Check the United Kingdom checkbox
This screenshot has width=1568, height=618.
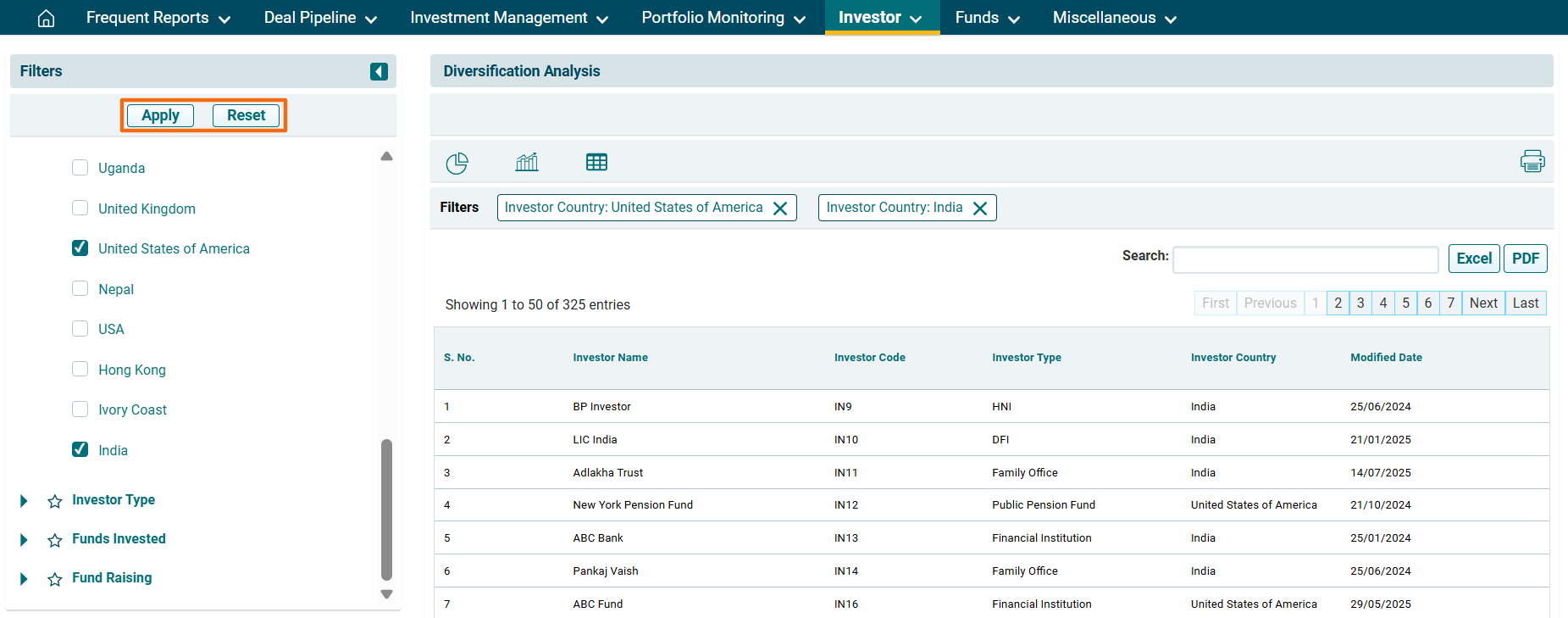pos(80,209)
